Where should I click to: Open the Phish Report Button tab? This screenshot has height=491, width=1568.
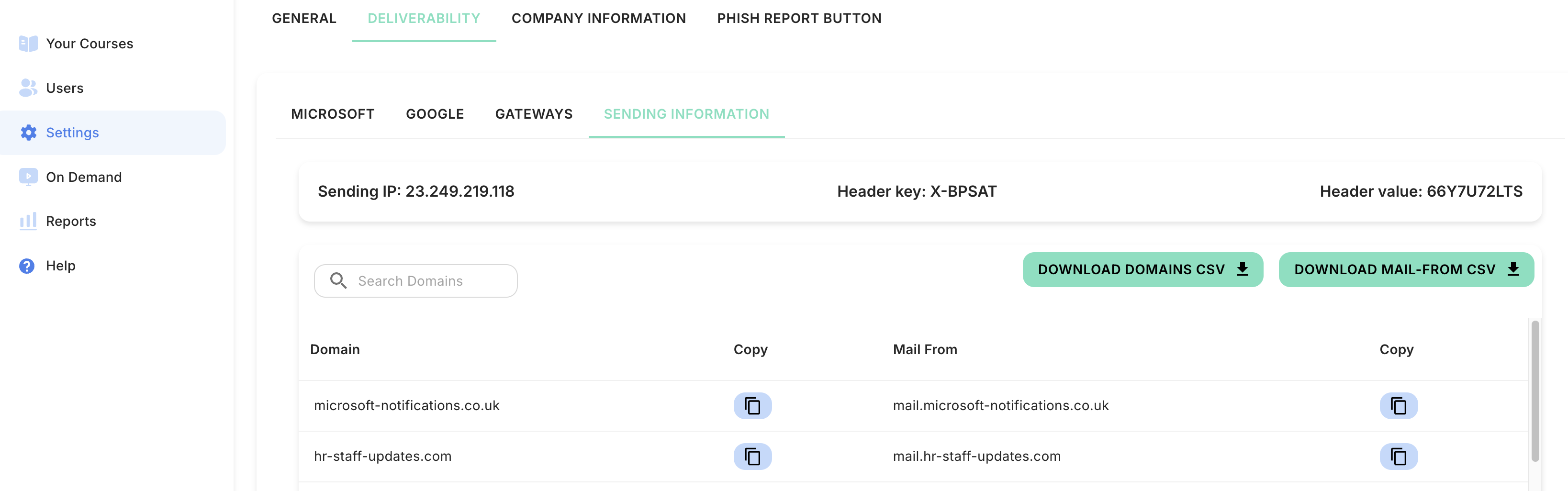[x=799, y=18]
